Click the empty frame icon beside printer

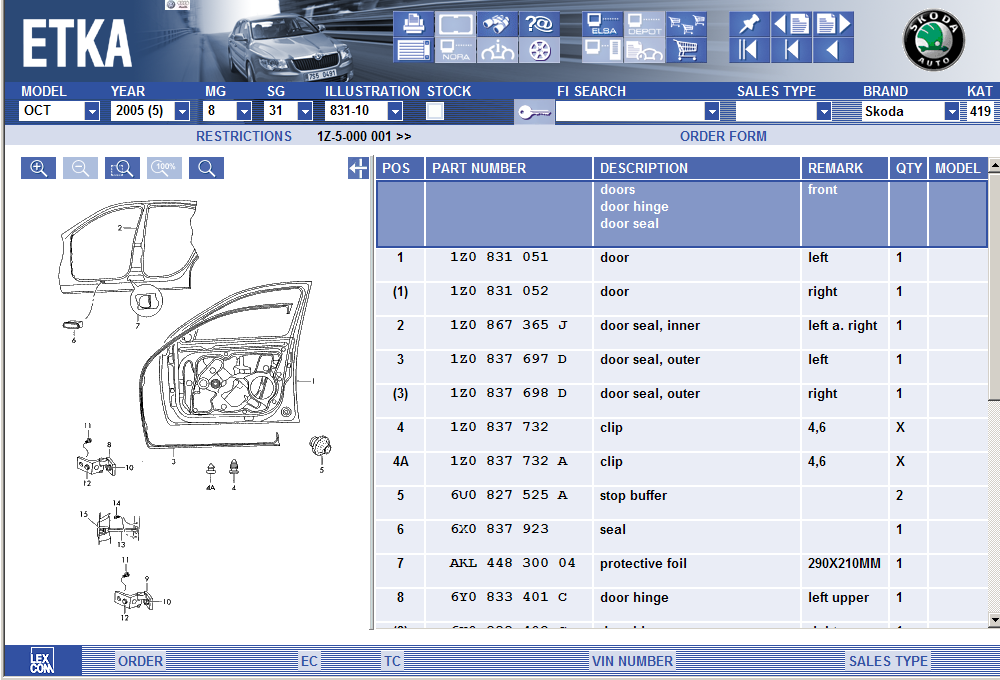coord(456,24)
